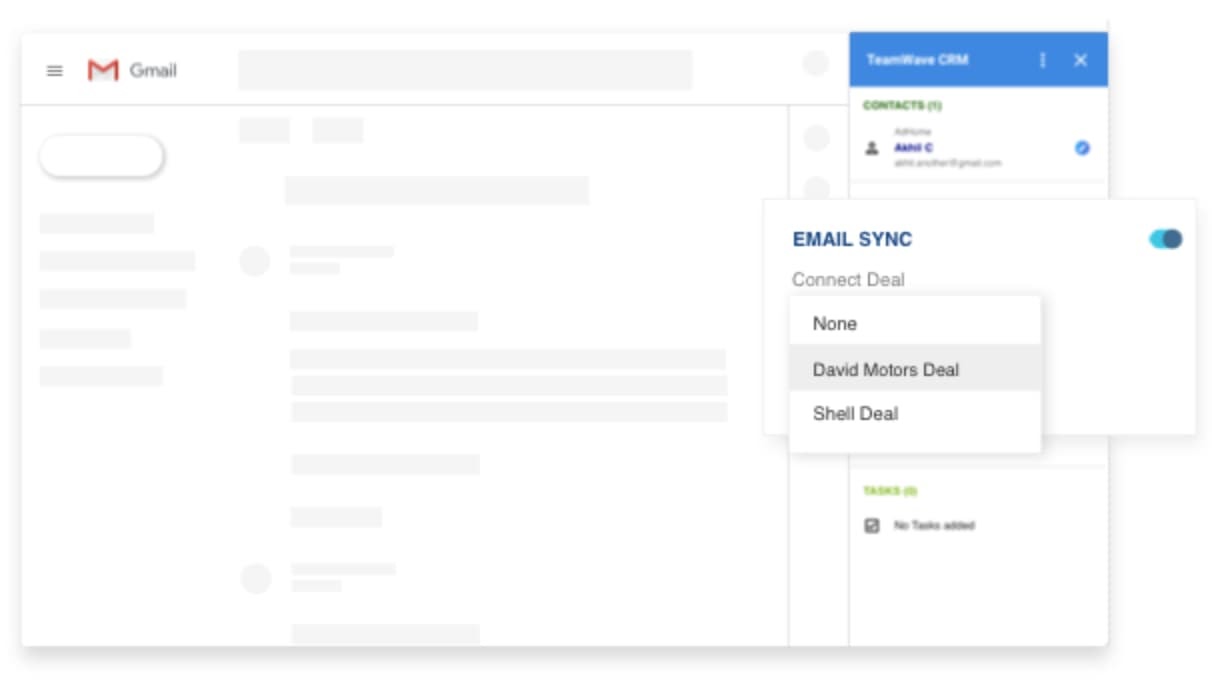This screenshot has height=682, width=1212.
Task: Click the Gmail wordmark text
Action: coord(153,71)
